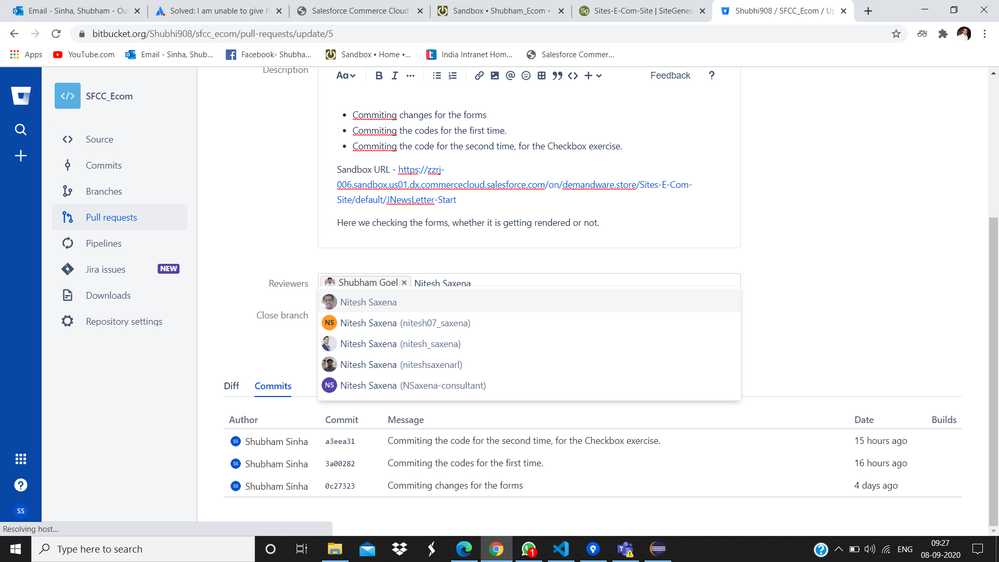Click the Date column header
The height and width of the screenshot is (562, 999).
click(x=864, y=420)
